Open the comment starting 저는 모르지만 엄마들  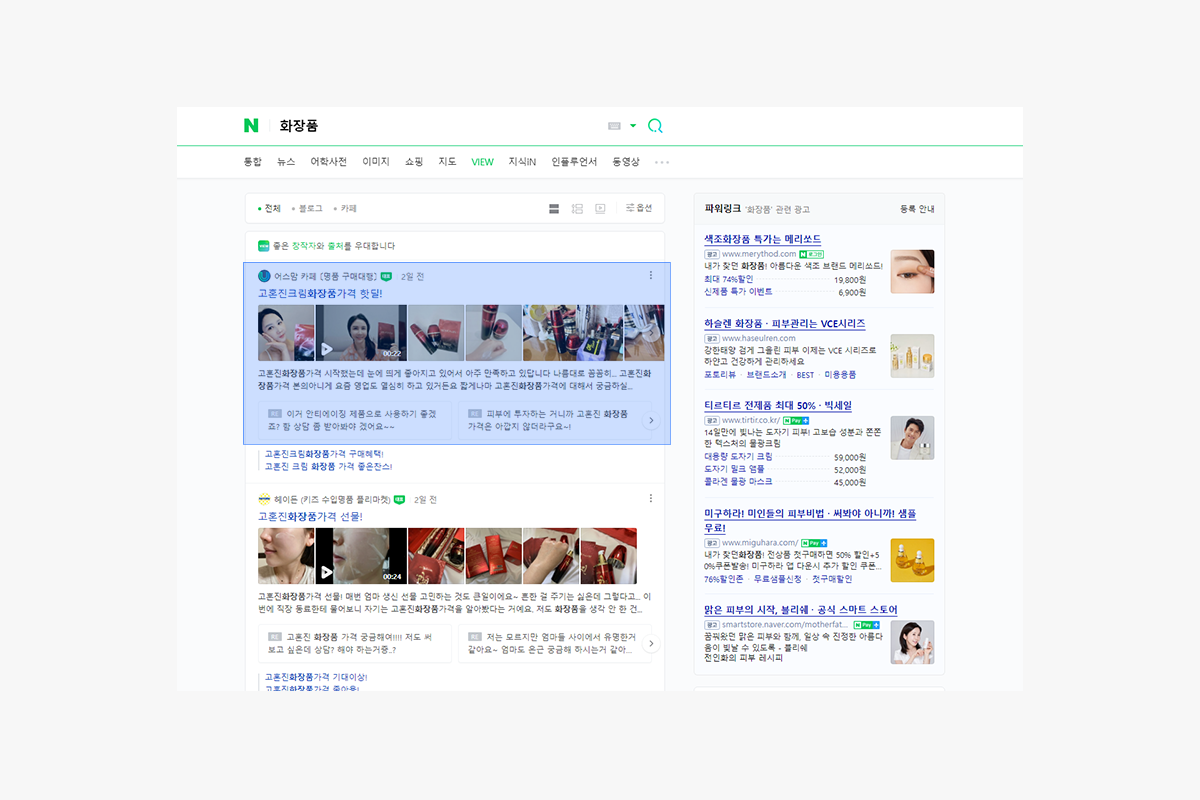(x=555, y=643)
